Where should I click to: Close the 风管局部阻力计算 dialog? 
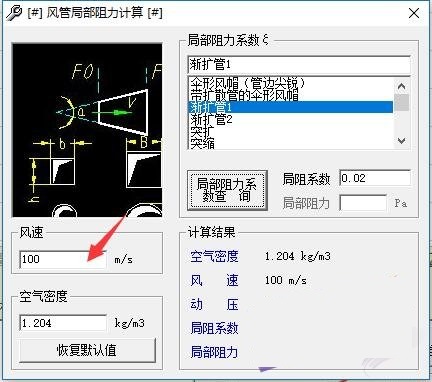414,13
